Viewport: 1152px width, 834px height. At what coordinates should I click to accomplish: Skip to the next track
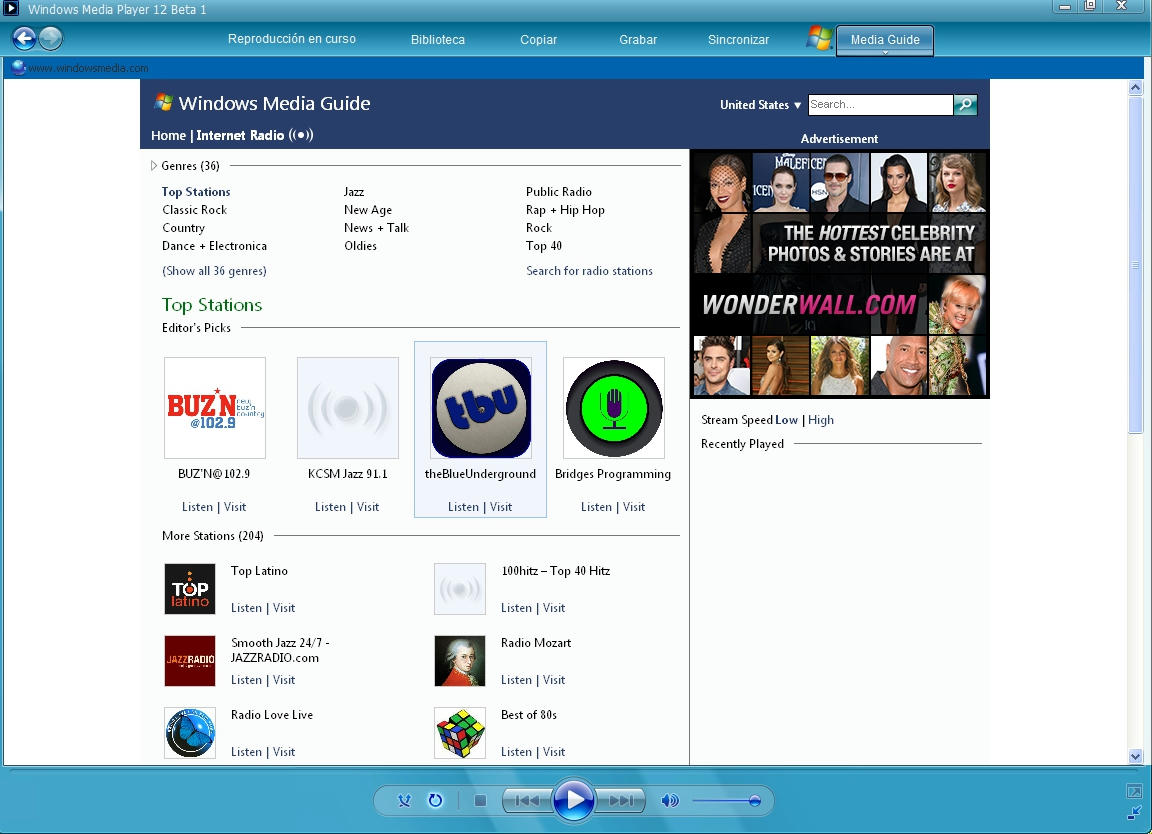point(622,800)
